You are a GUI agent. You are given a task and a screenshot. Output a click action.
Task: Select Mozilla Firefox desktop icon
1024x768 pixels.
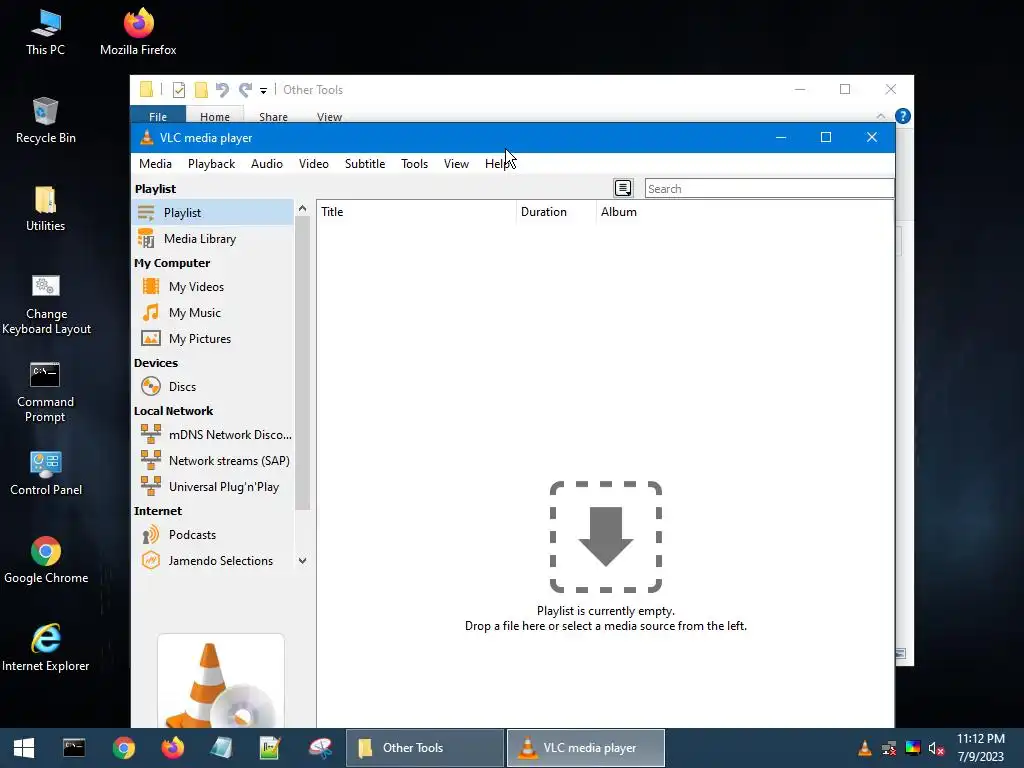(x=138, y=33)
